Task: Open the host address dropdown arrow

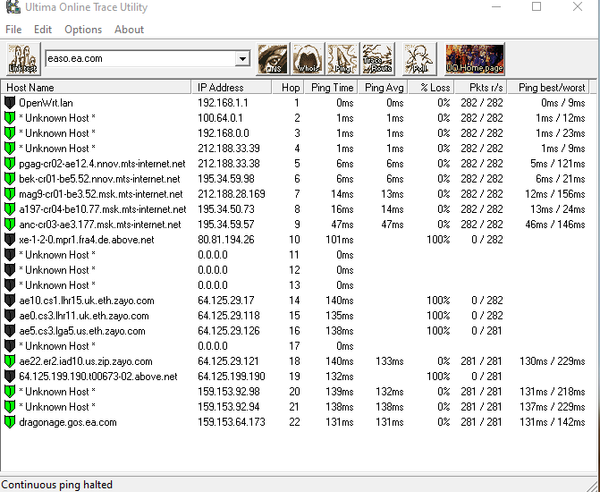Action: (242, 59)
